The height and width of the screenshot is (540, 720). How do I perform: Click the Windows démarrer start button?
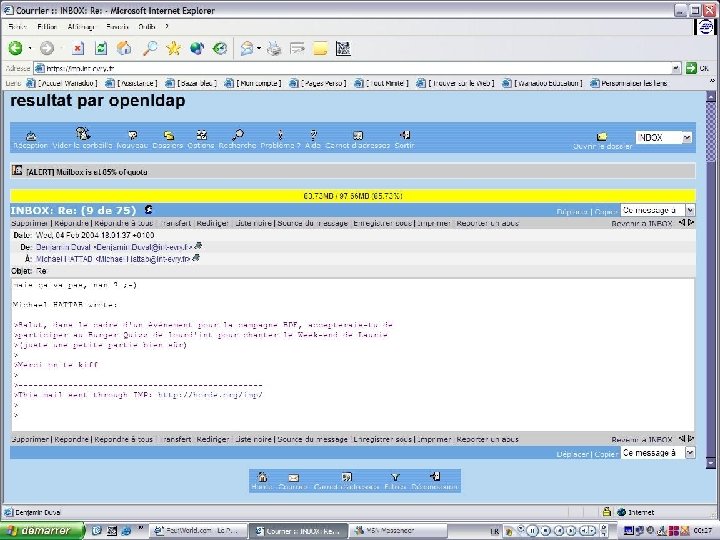click(43, 531)
